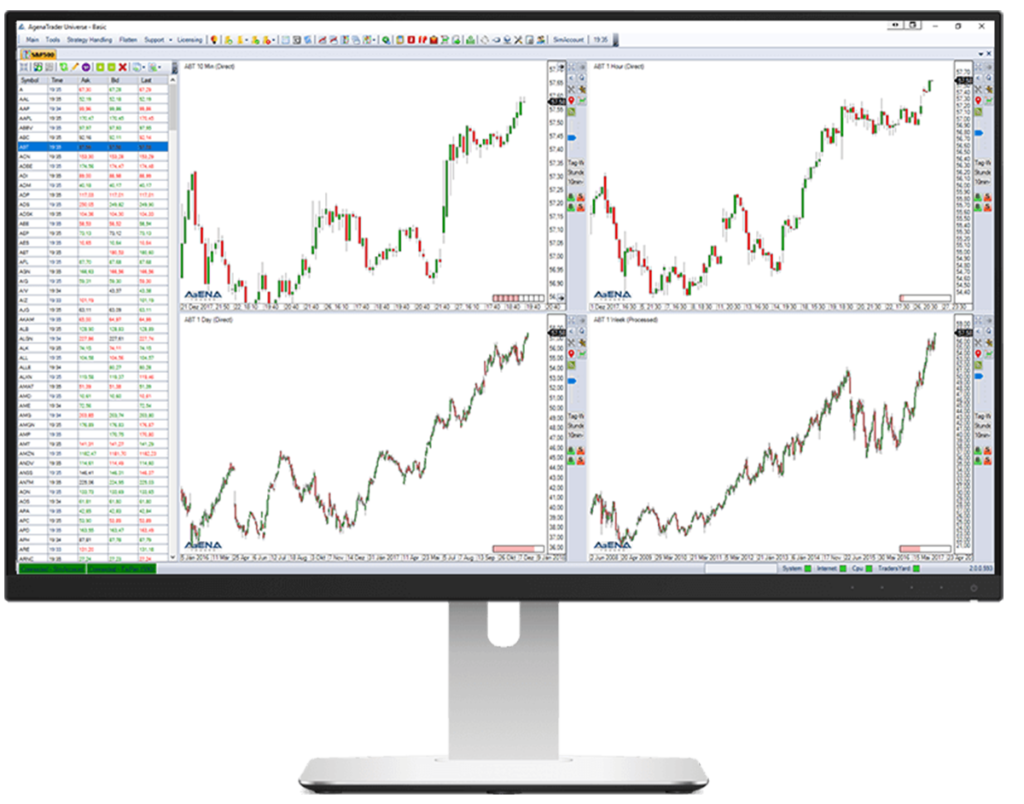Adjust the blue slider on 1 Day chart sidebar

pyautogui.click(x=571, y=380)
